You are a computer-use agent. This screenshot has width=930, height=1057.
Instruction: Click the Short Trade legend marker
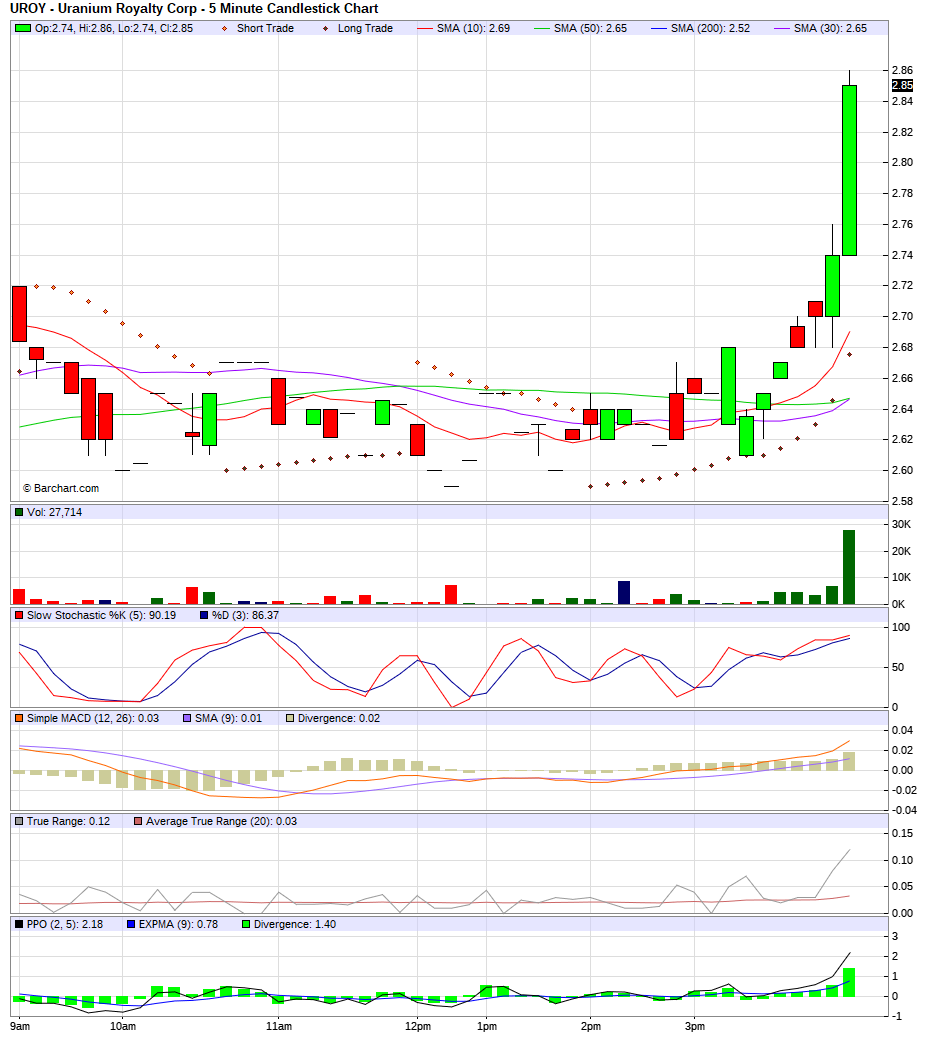224,28
